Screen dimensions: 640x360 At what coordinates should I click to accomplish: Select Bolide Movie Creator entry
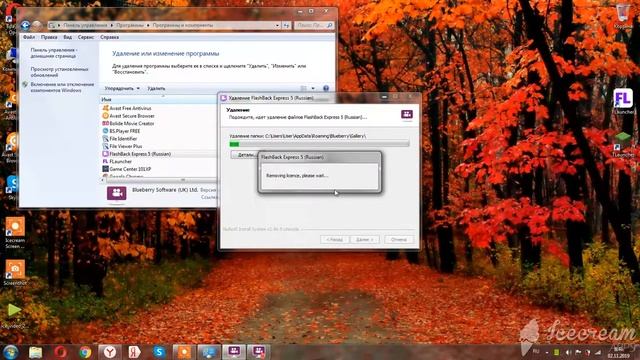(x=128, y=123)
